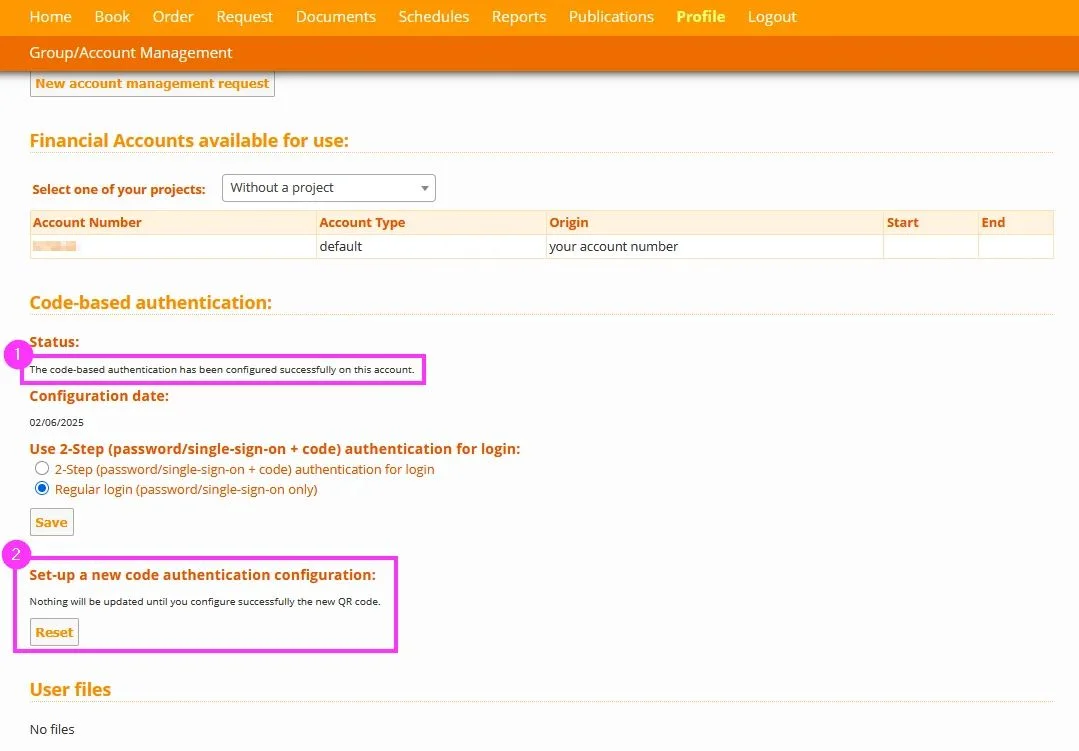The image size is (1079, 751).
Task: Open the Home menu item
Action: [x=50, y=17]
